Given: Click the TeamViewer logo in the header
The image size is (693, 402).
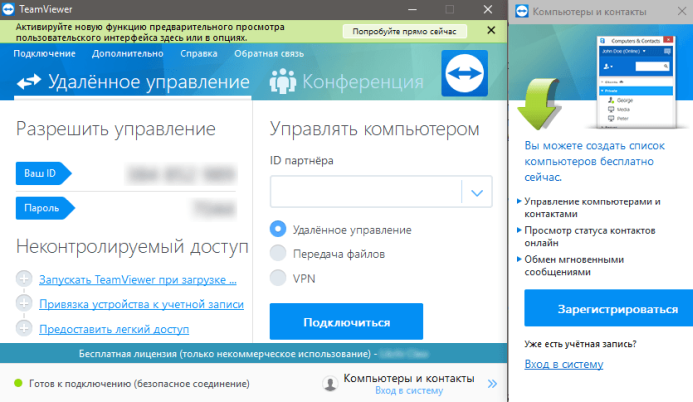Looking at the screenshot, I should 465,73.
